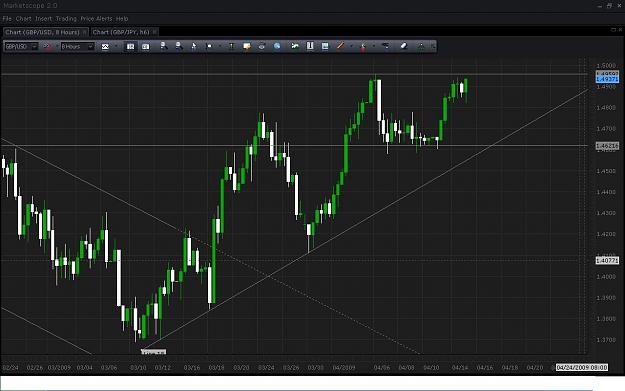Click the restore icon in the tab bar
This screenshot has width=625, height=391.
(x=613, y=30)
